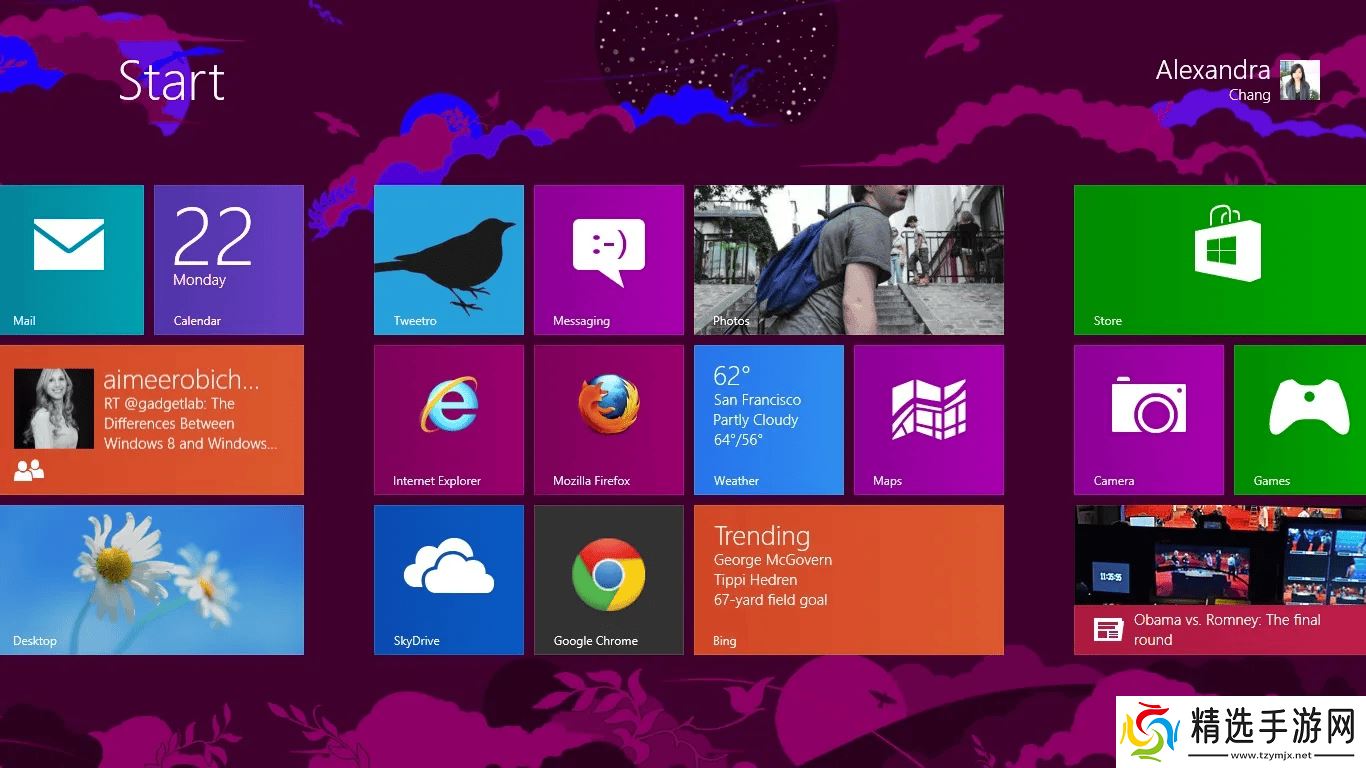The image size is (1366, 768).
Task: Read the Obama vs. Romney news tile
Action: [1220, 579]
